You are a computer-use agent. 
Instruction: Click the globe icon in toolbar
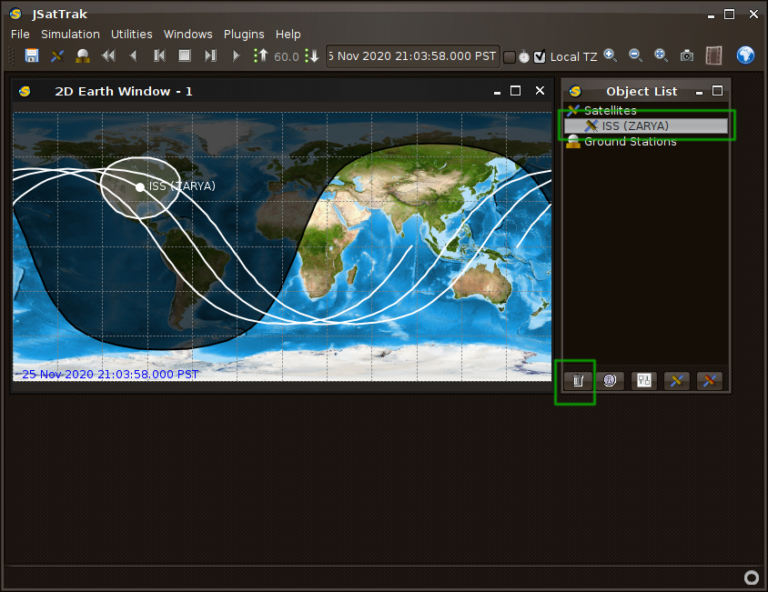click(x=745, y=55)
